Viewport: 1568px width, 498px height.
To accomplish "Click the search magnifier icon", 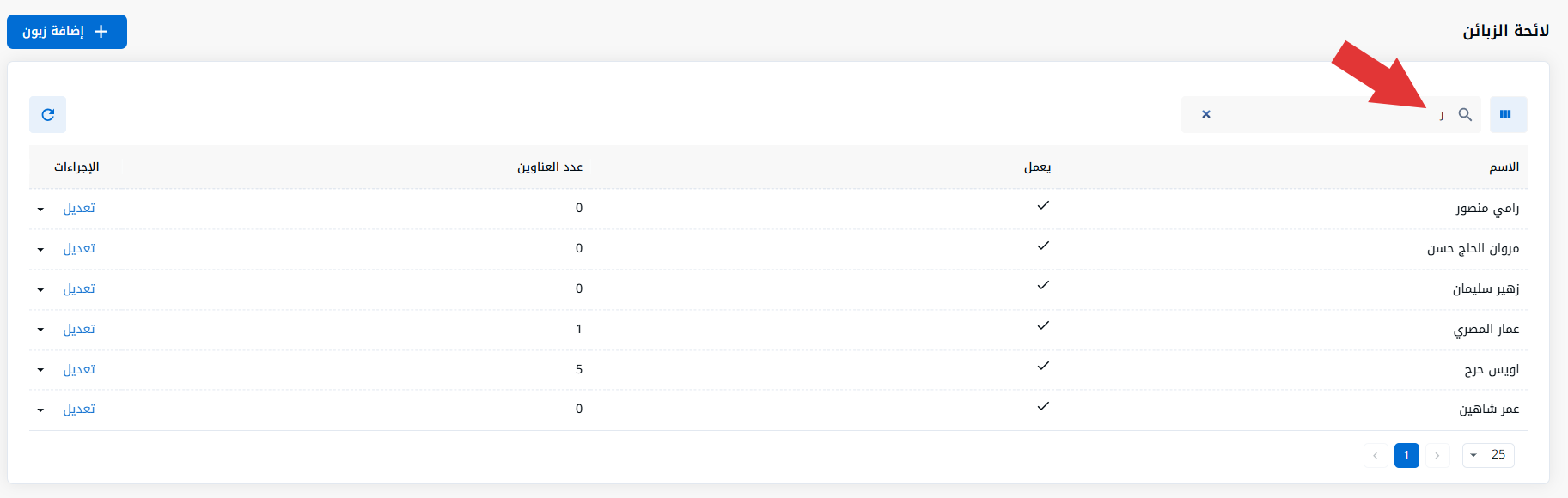I will (x=1465, y=114).
